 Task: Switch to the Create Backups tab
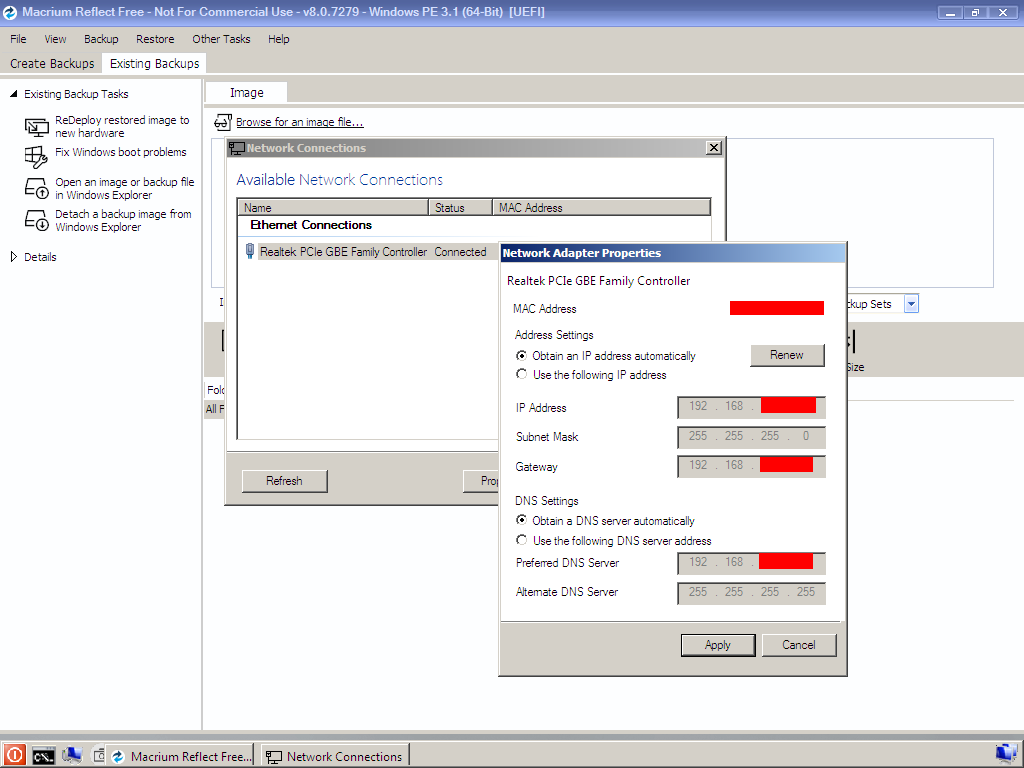pyautogui.click(x=52, y=63)
